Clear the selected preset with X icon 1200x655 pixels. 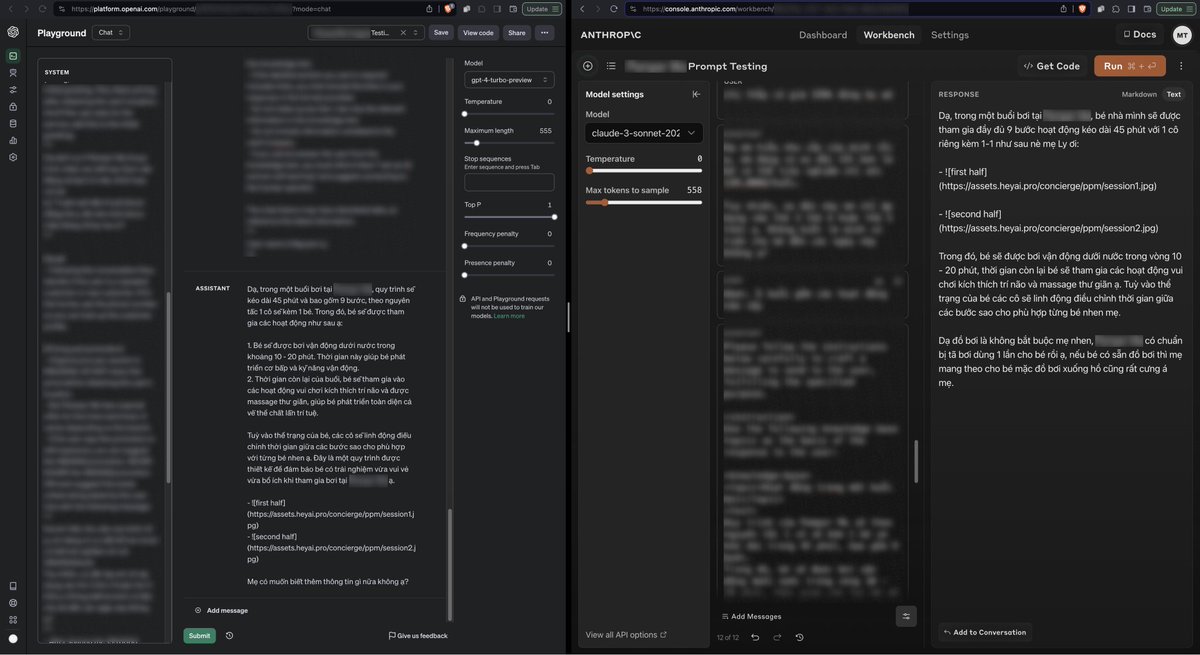click(x=404, y=32)
